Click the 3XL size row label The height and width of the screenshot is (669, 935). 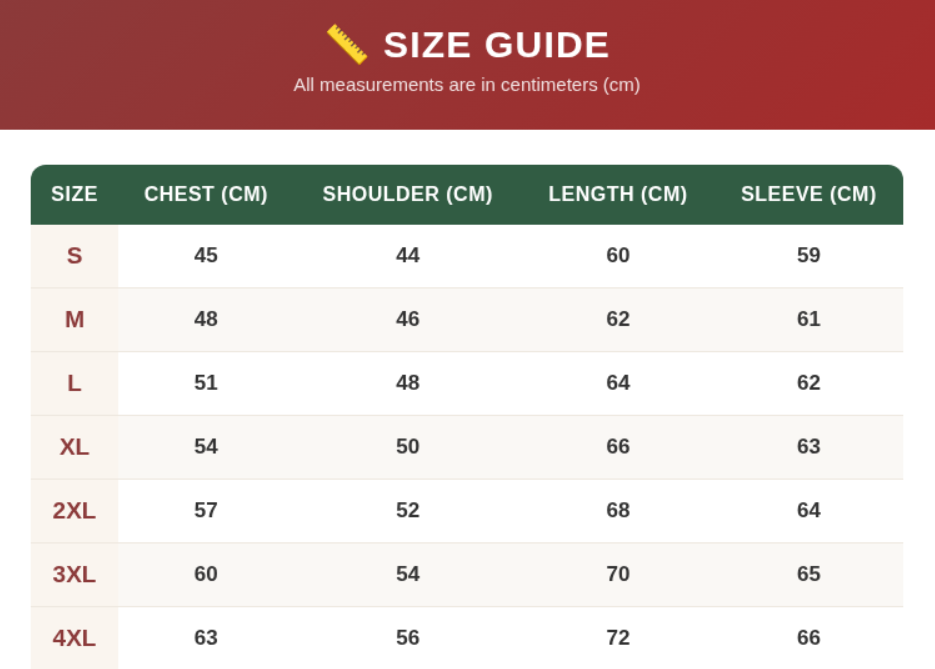tap(75, 575)
